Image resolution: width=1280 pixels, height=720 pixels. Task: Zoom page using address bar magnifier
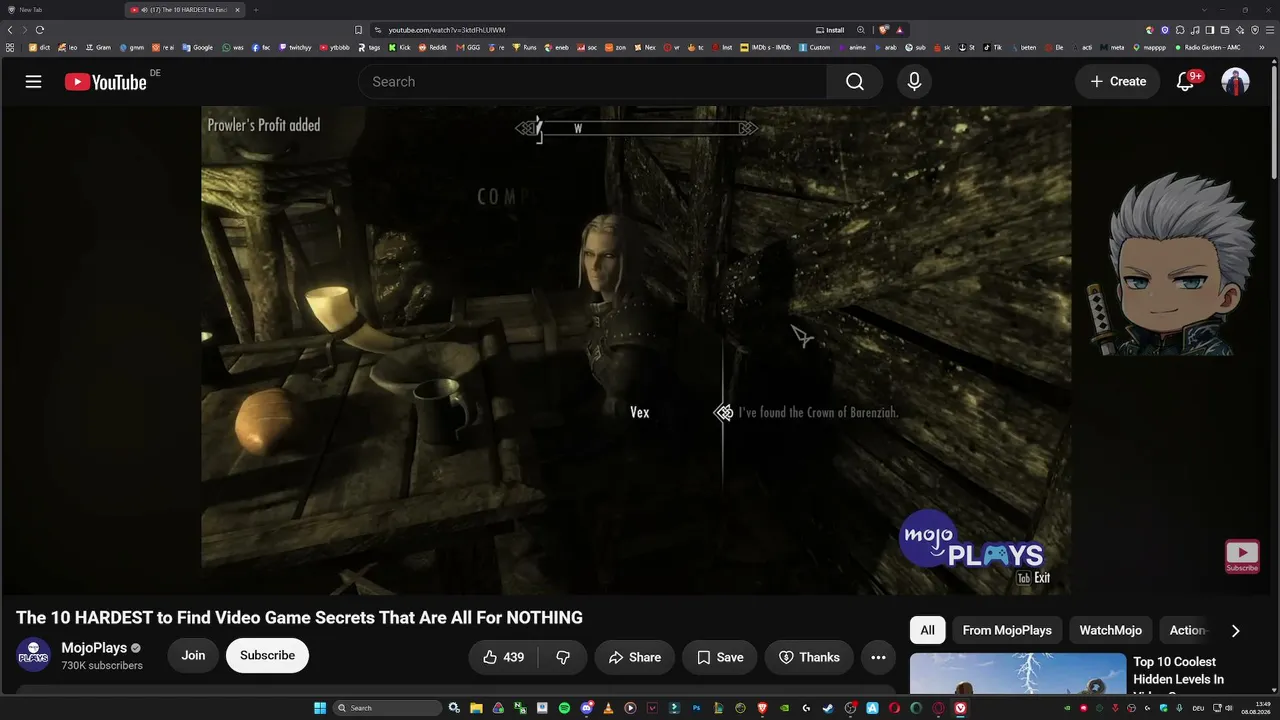click(x=860, y=30)
